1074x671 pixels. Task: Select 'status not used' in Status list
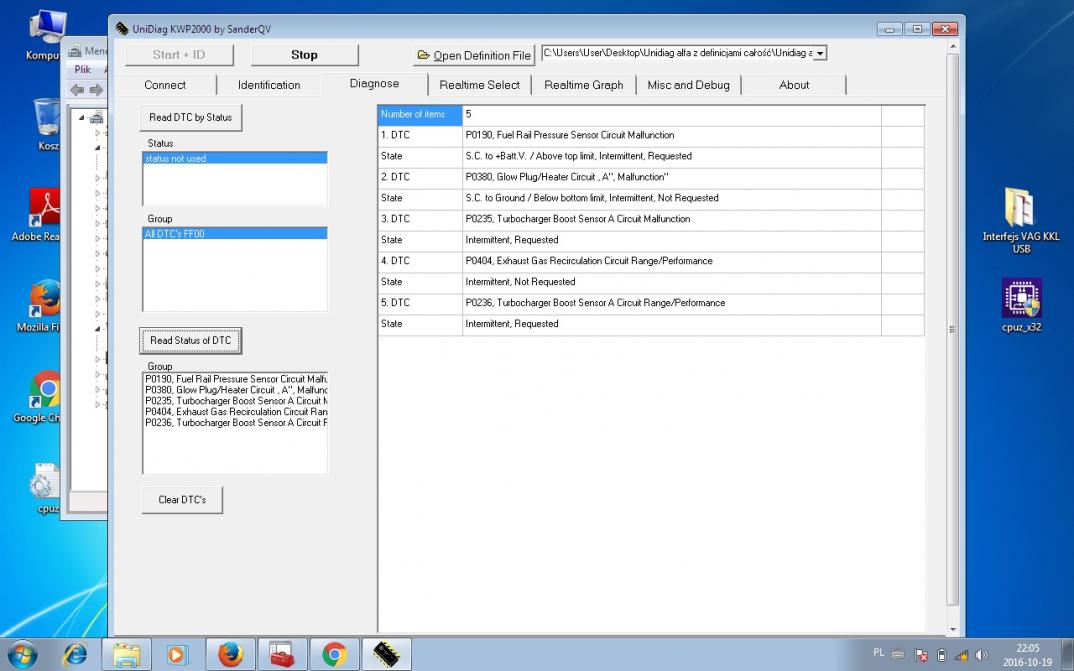click(235, 158)
